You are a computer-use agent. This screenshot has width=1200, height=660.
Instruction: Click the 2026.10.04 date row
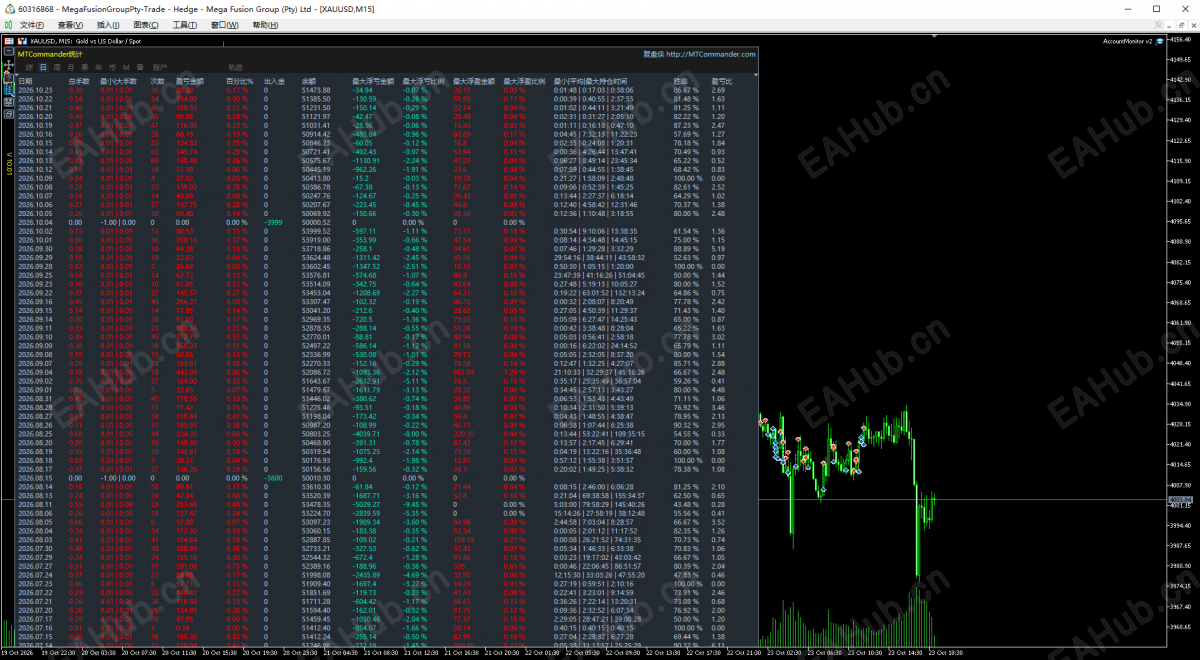click(x=35, y=222)
